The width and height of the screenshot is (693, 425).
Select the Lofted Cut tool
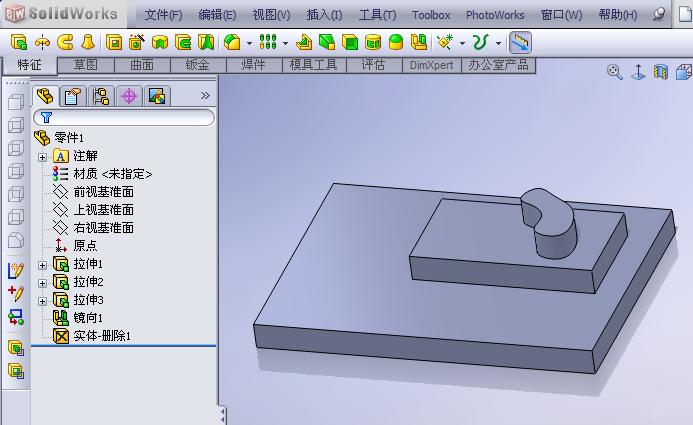coord(206,42)
